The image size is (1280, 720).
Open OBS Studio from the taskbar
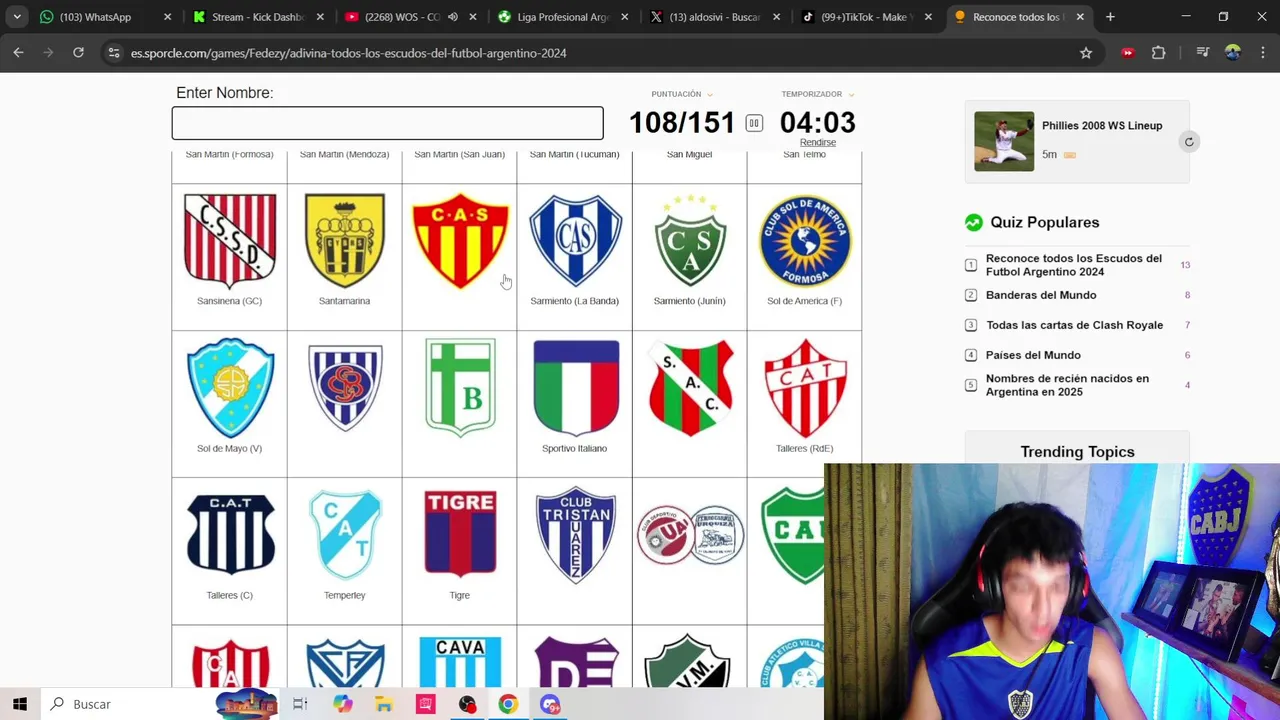467,704
